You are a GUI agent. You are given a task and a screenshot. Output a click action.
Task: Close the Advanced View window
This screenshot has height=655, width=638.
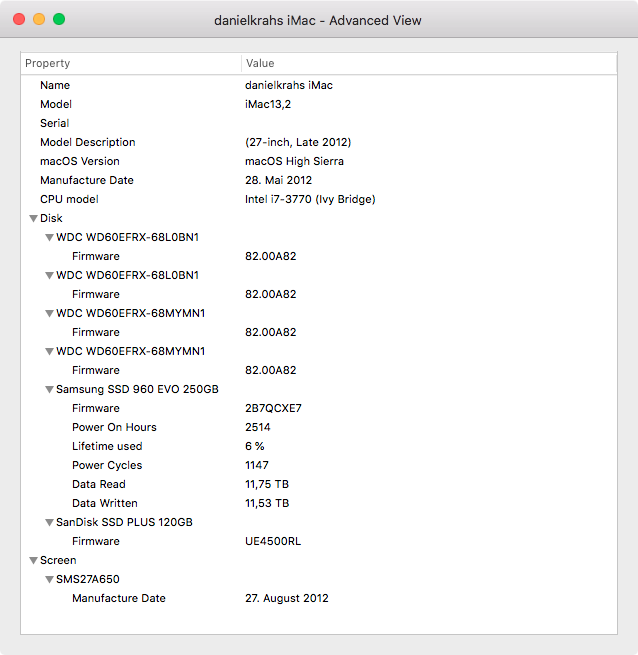(x=19, y=19)
